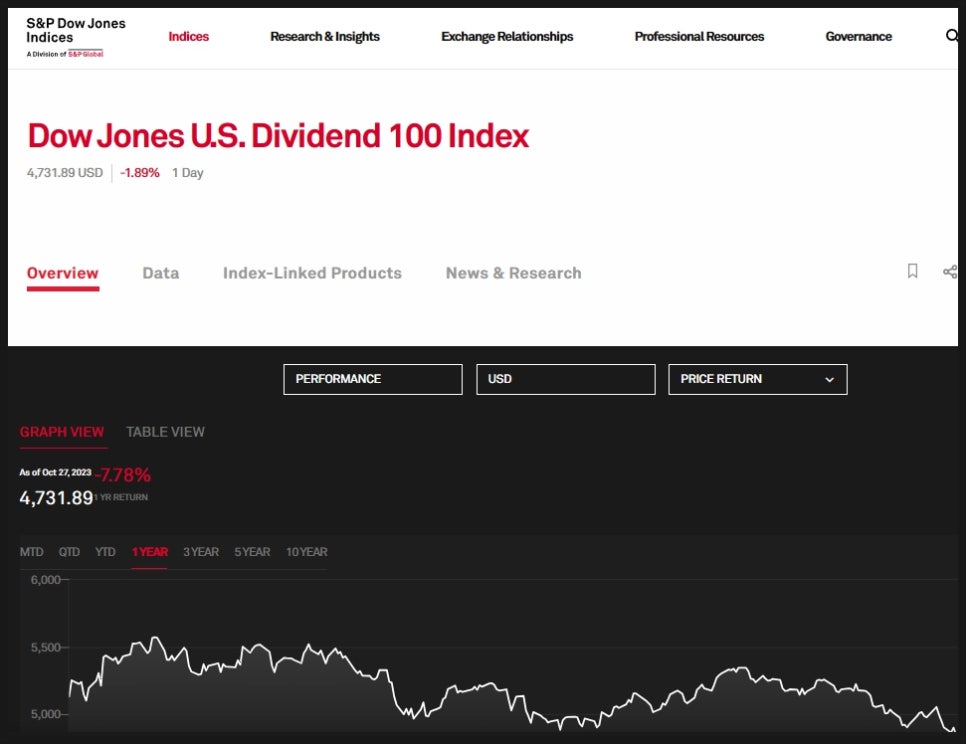Open Exchange Relationships menu
The image size is (966, 744).
click(x=507, y=36)
